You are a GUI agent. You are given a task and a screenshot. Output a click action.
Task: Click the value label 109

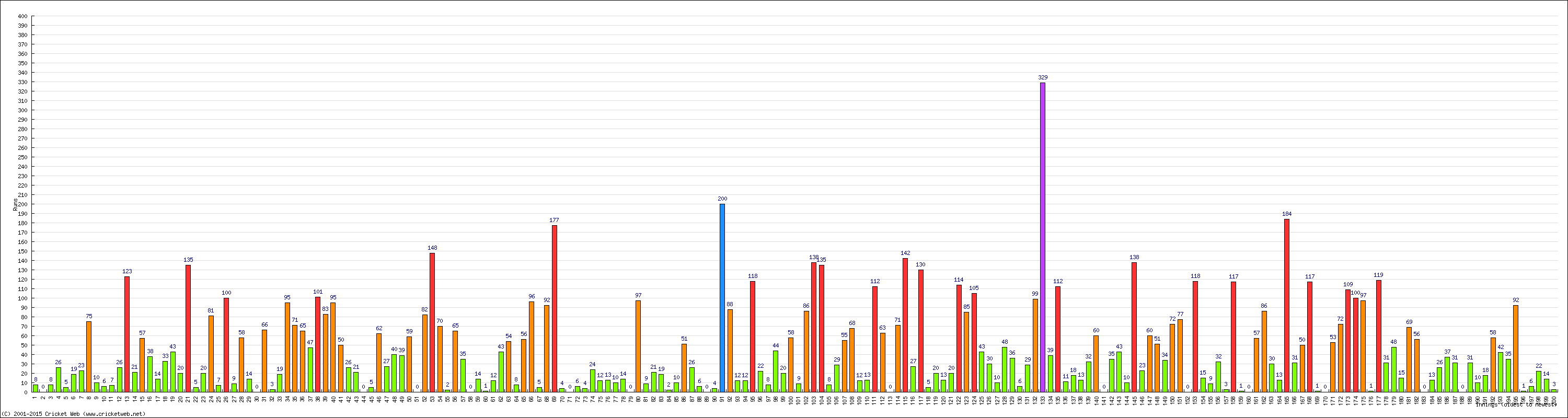coord(1347,285)
